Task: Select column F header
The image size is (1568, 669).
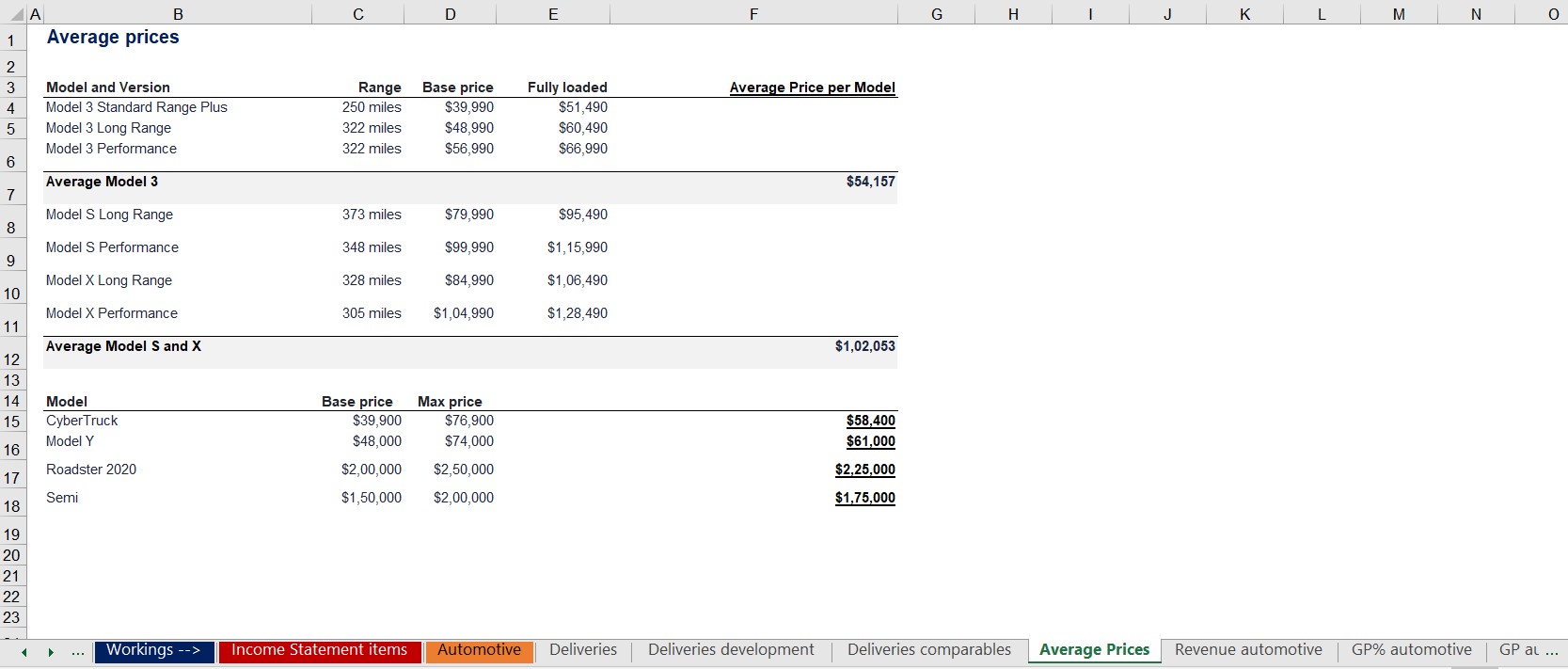Action: coord(754,14)
